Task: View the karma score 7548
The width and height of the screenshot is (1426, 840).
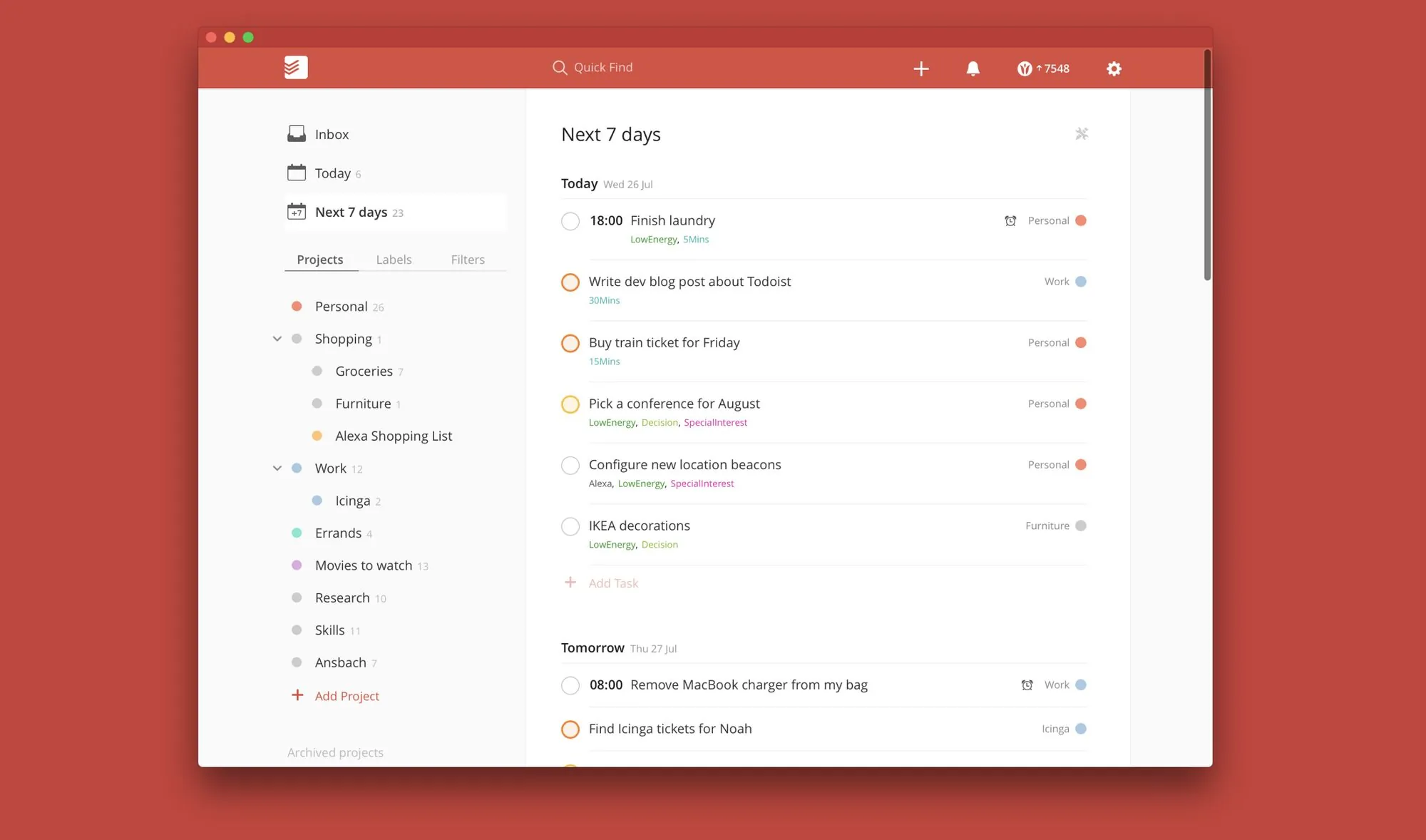Action: [x=1043, y=68]
